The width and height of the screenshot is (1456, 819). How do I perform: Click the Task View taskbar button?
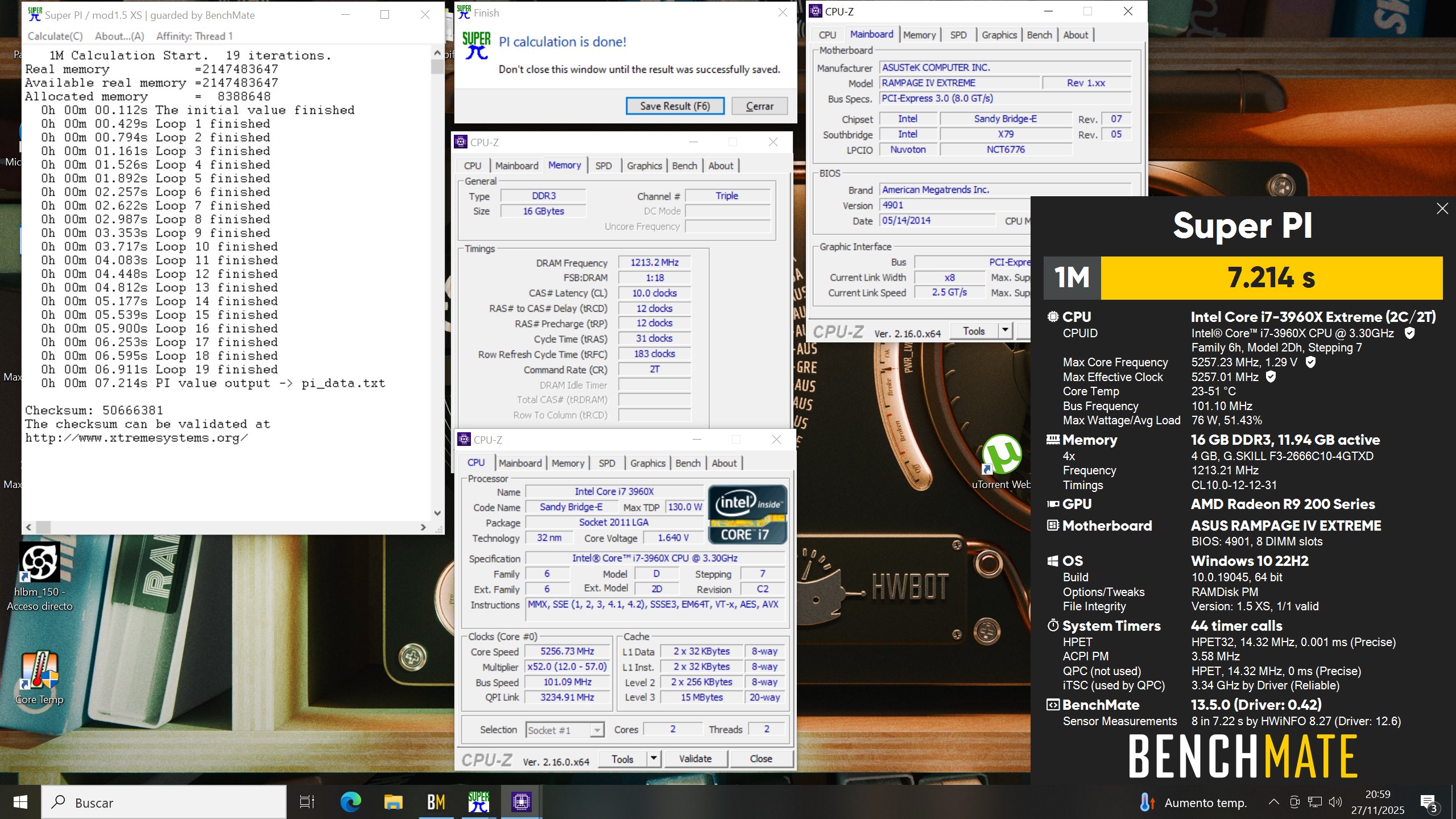click(x=307, y=802)
